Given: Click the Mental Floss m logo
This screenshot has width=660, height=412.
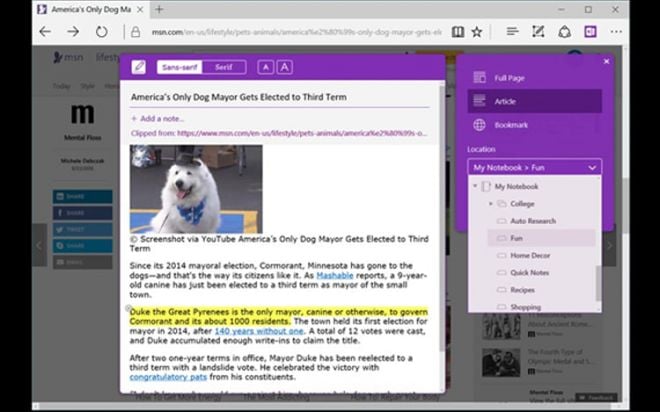Looking at the screenshot, I should (x=82, y=114).
